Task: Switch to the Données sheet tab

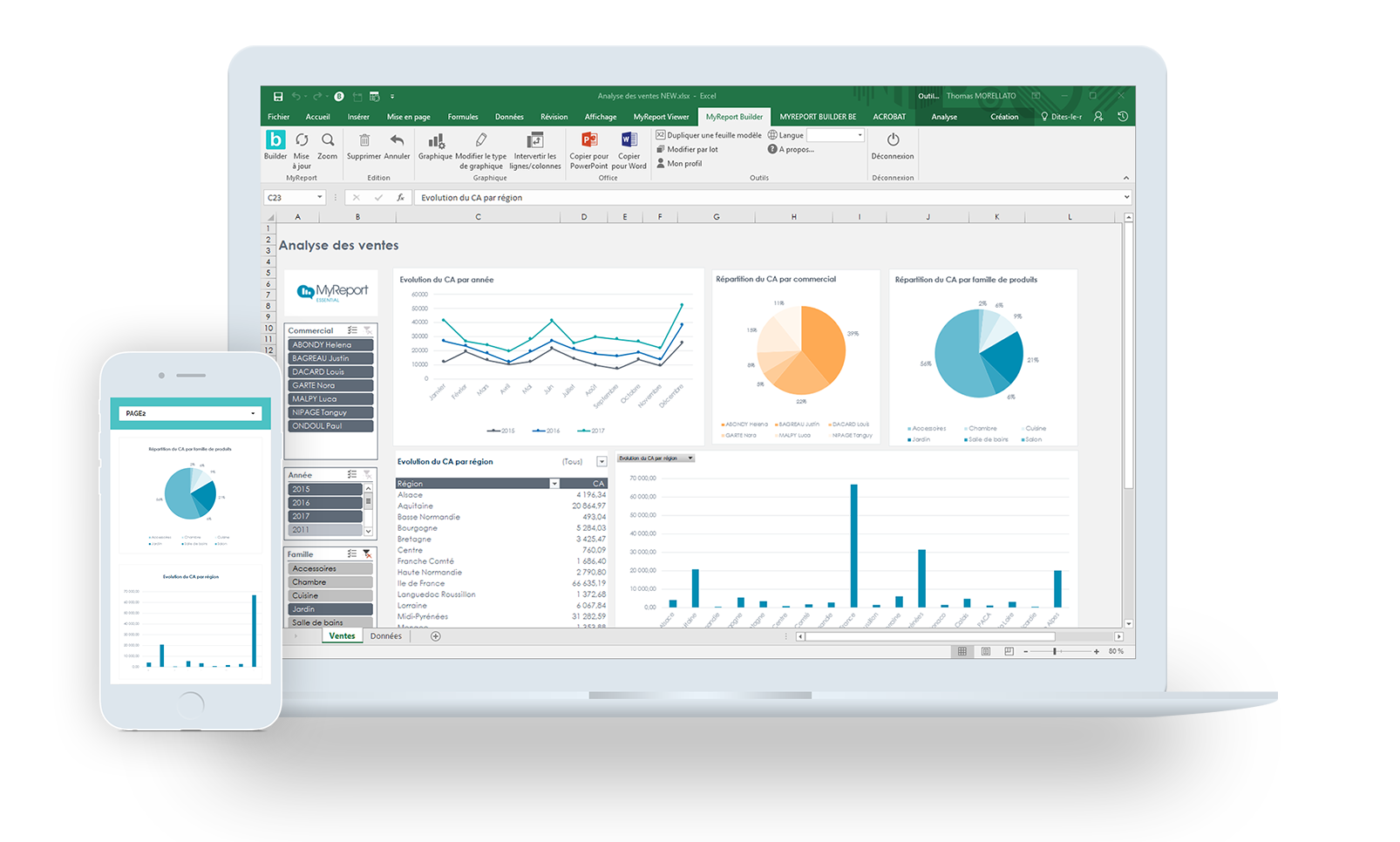Action: point(386,636)
